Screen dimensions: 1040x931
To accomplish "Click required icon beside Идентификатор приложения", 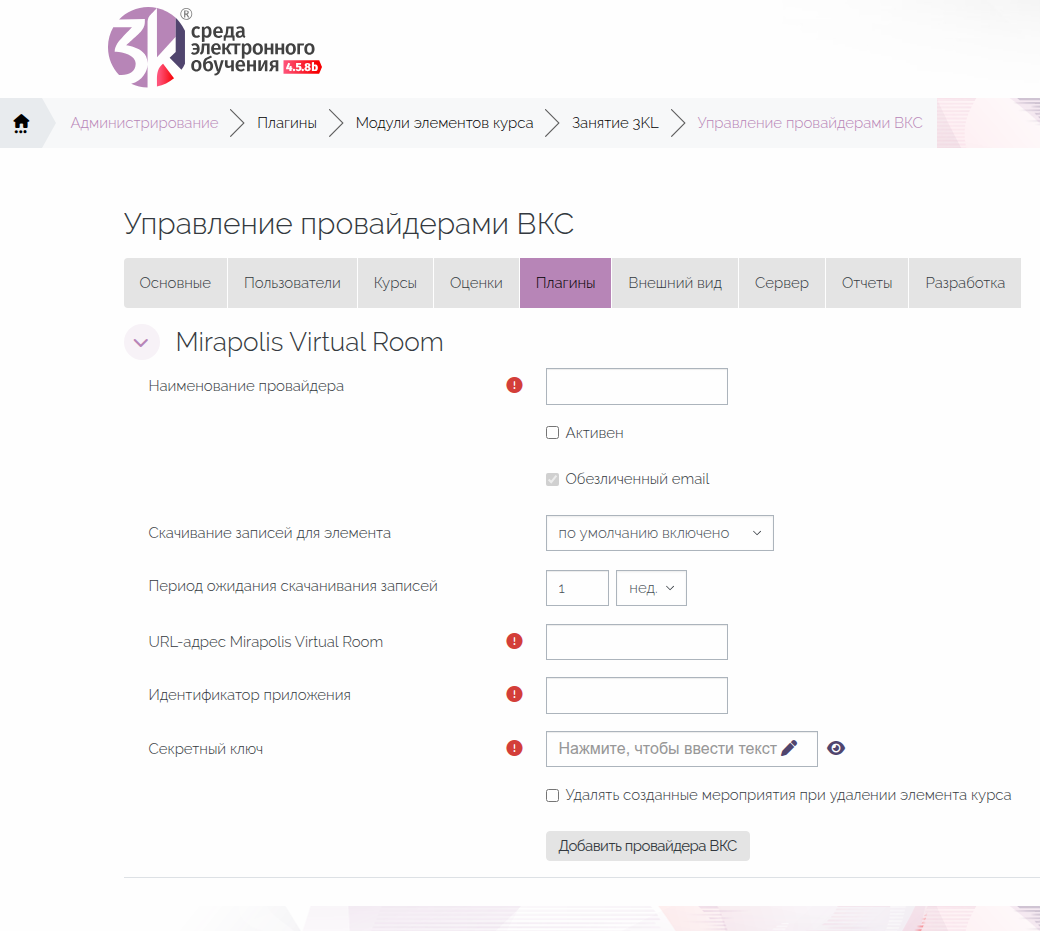I will (515, 694).
